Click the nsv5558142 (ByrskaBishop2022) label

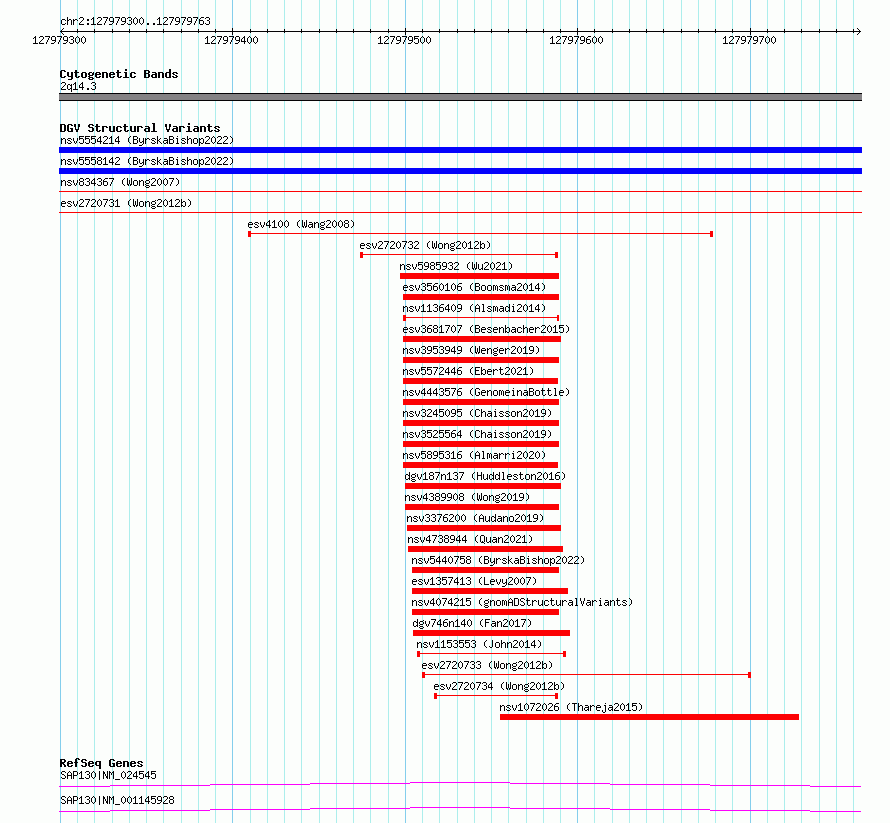pos(147,161)
